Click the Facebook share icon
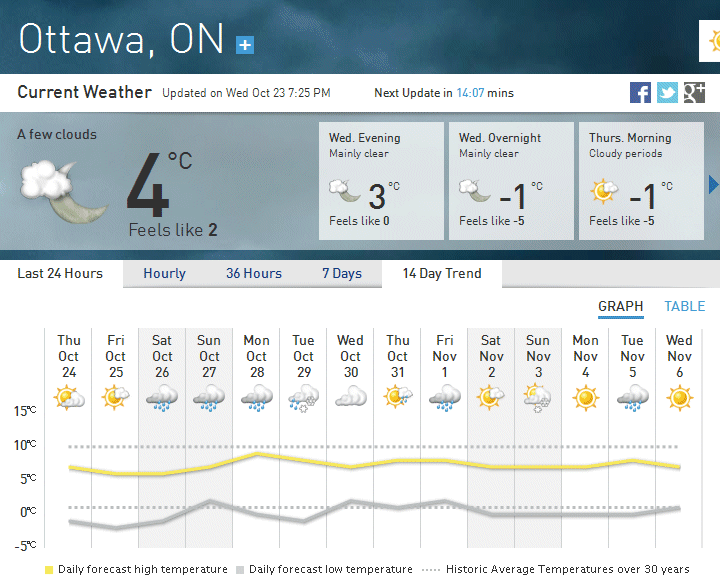This screenshot has height=578, width=720. coord(641,93)
